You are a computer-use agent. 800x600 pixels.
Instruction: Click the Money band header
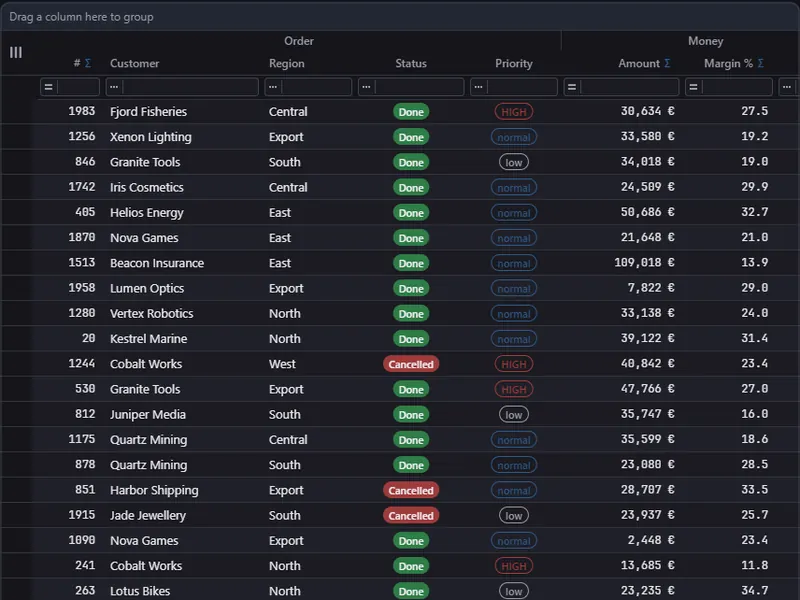point(706,41)
